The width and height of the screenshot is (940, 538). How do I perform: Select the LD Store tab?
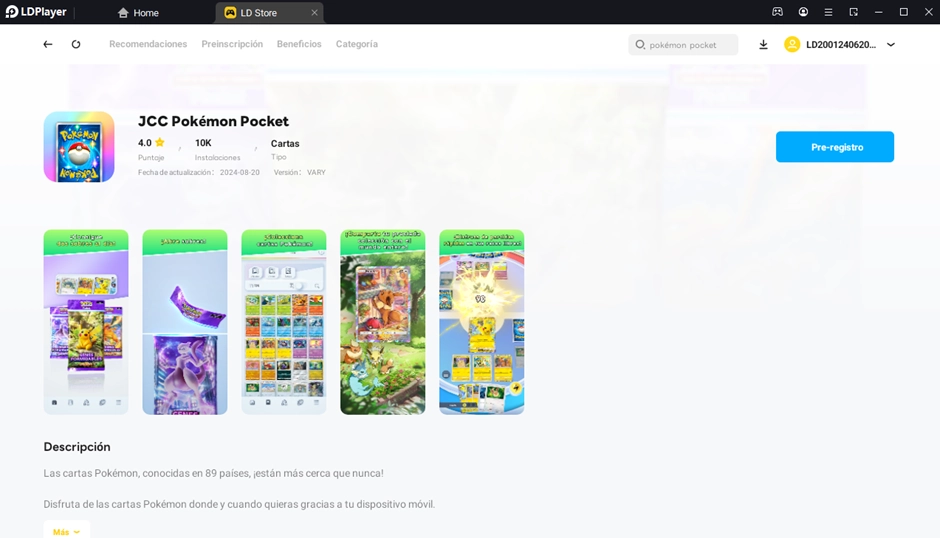click(x=270, y=13)
